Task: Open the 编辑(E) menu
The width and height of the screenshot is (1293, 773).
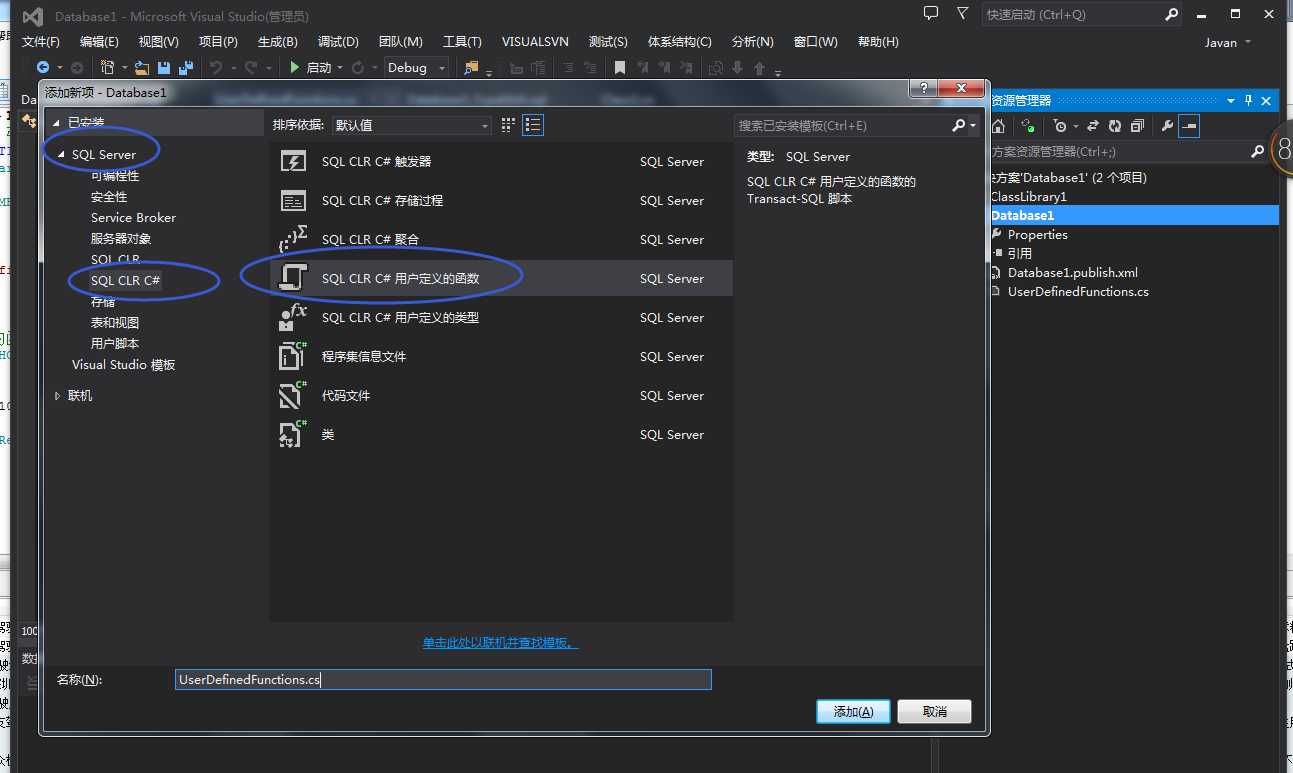Action: 99,42
